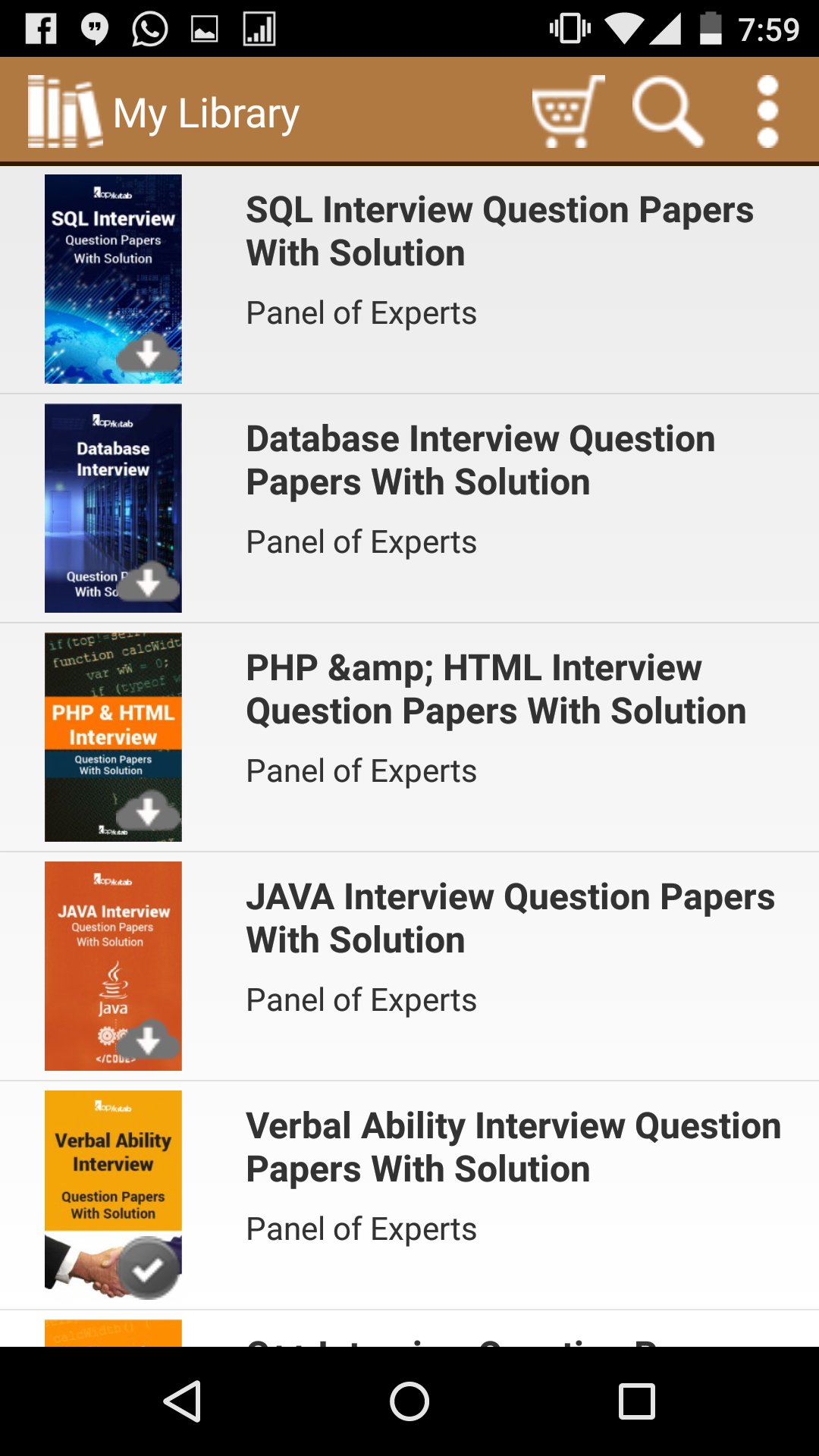Tap the search magnifier icon
Screen dimensions: 819x1456
(667, 111)
